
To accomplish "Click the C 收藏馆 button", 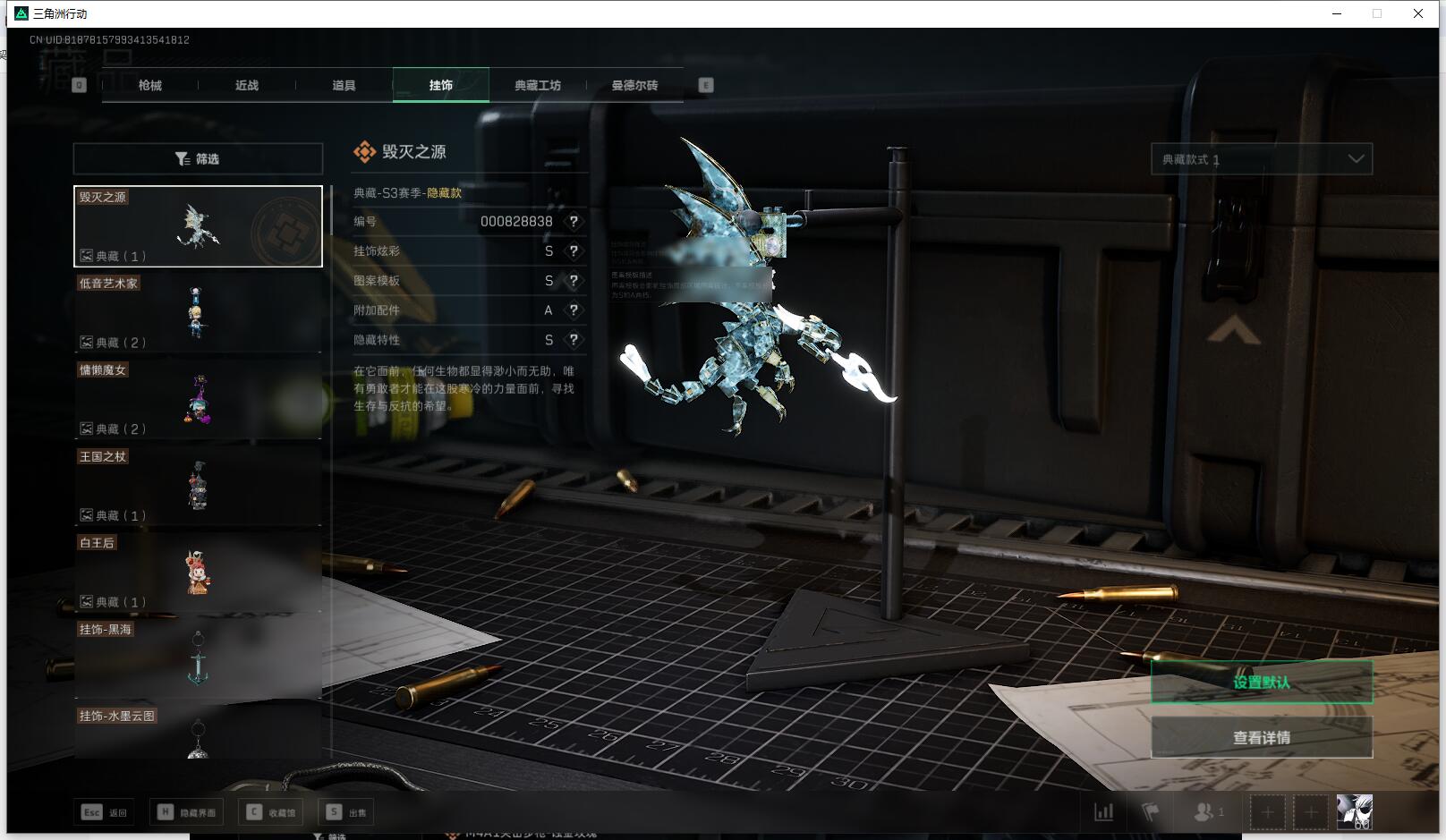I will tap(271, 812).
